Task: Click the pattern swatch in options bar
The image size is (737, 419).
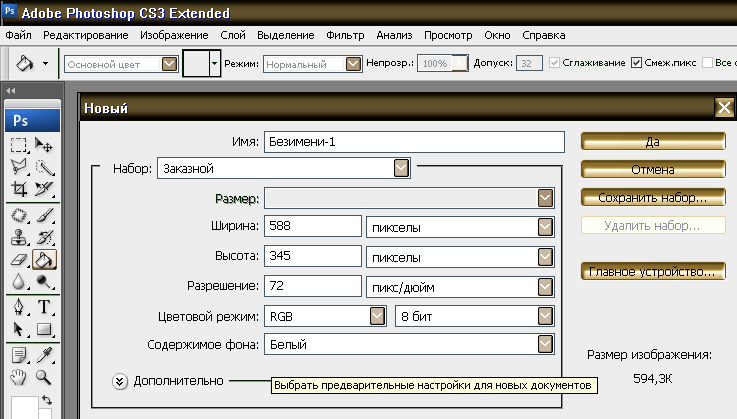Action: 196,63
